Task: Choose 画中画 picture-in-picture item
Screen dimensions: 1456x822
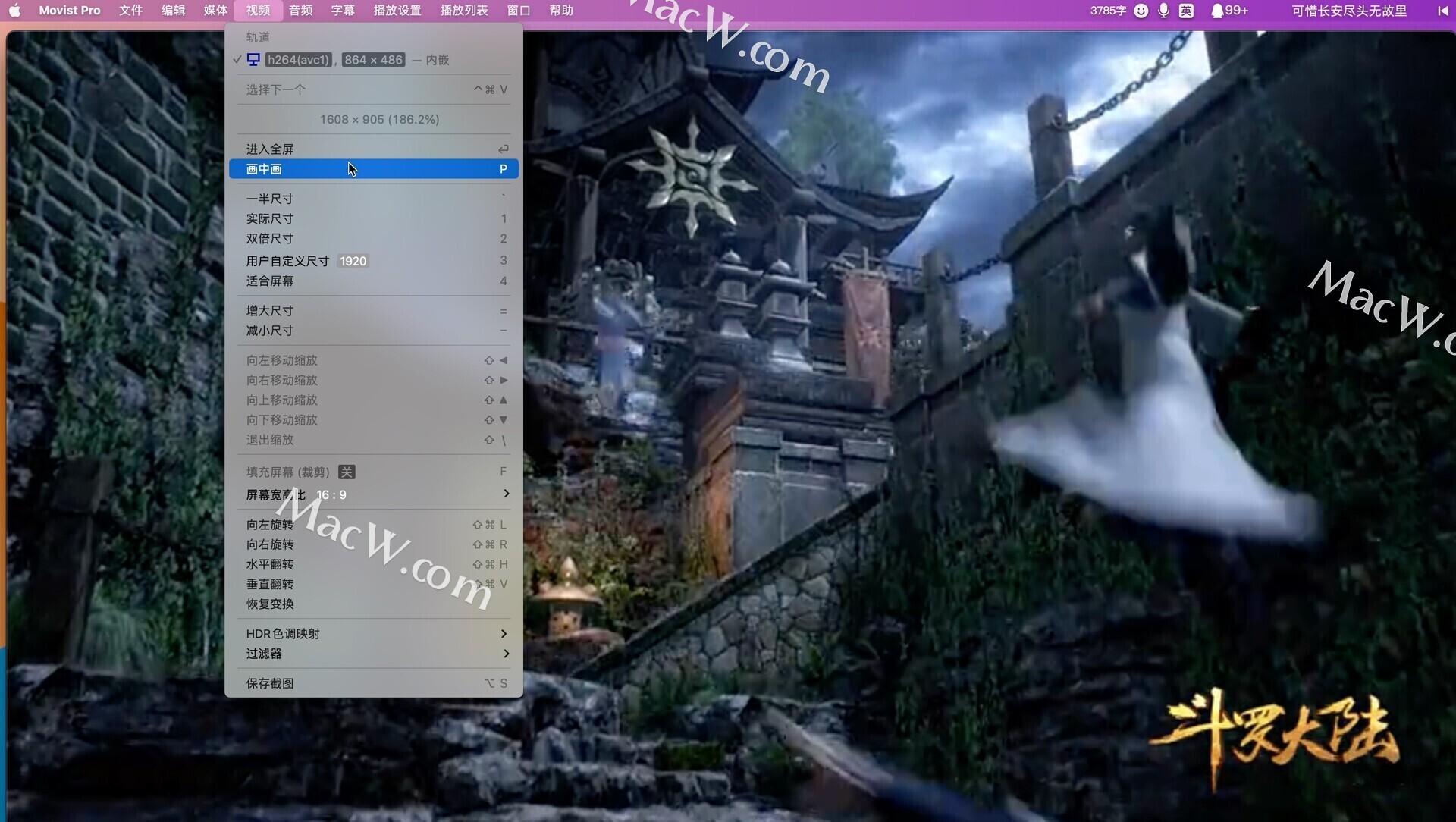Action: click(374, 169)
